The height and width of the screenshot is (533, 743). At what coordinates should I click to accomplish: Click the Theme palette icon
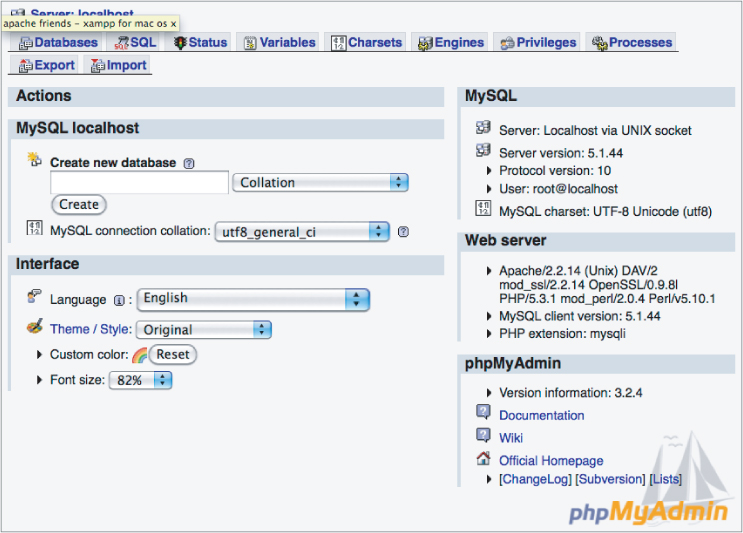(35, 326)
